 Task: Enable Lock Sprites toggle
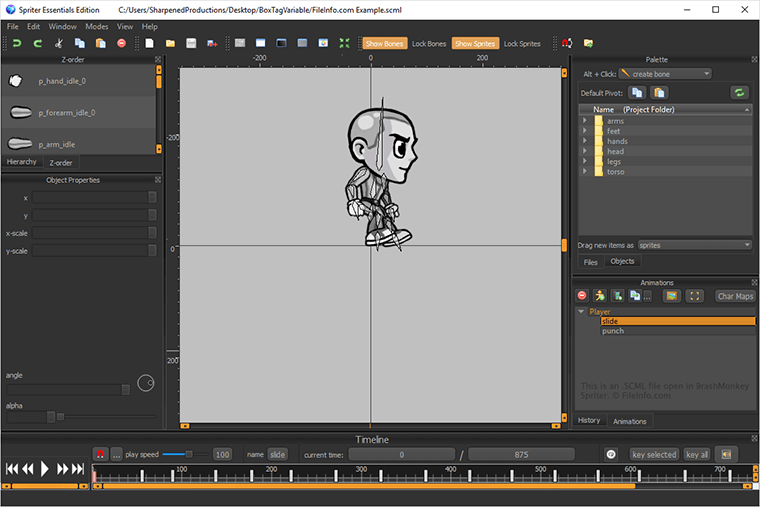tap(521, 44)
